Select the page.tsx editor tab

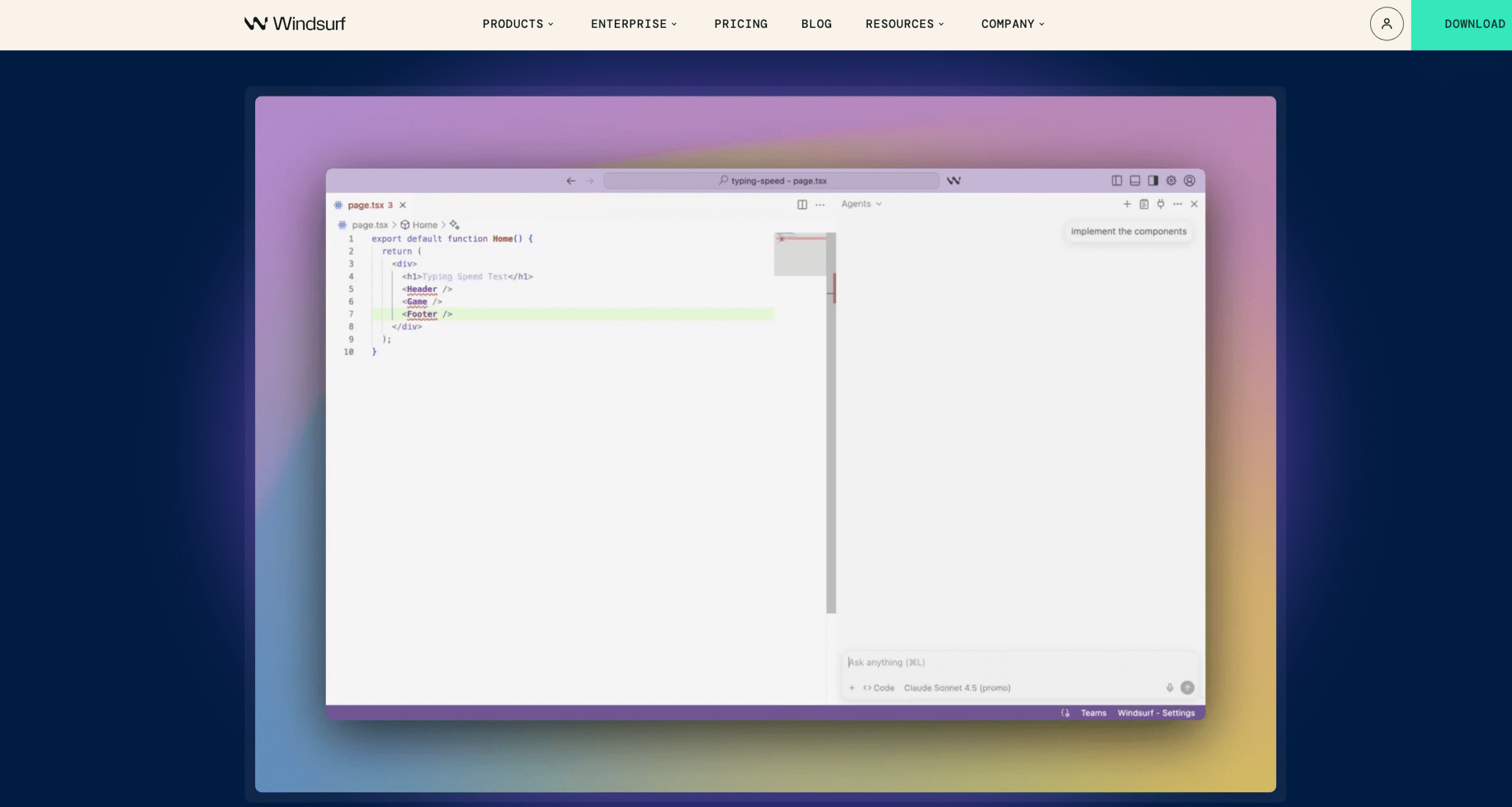366,205
